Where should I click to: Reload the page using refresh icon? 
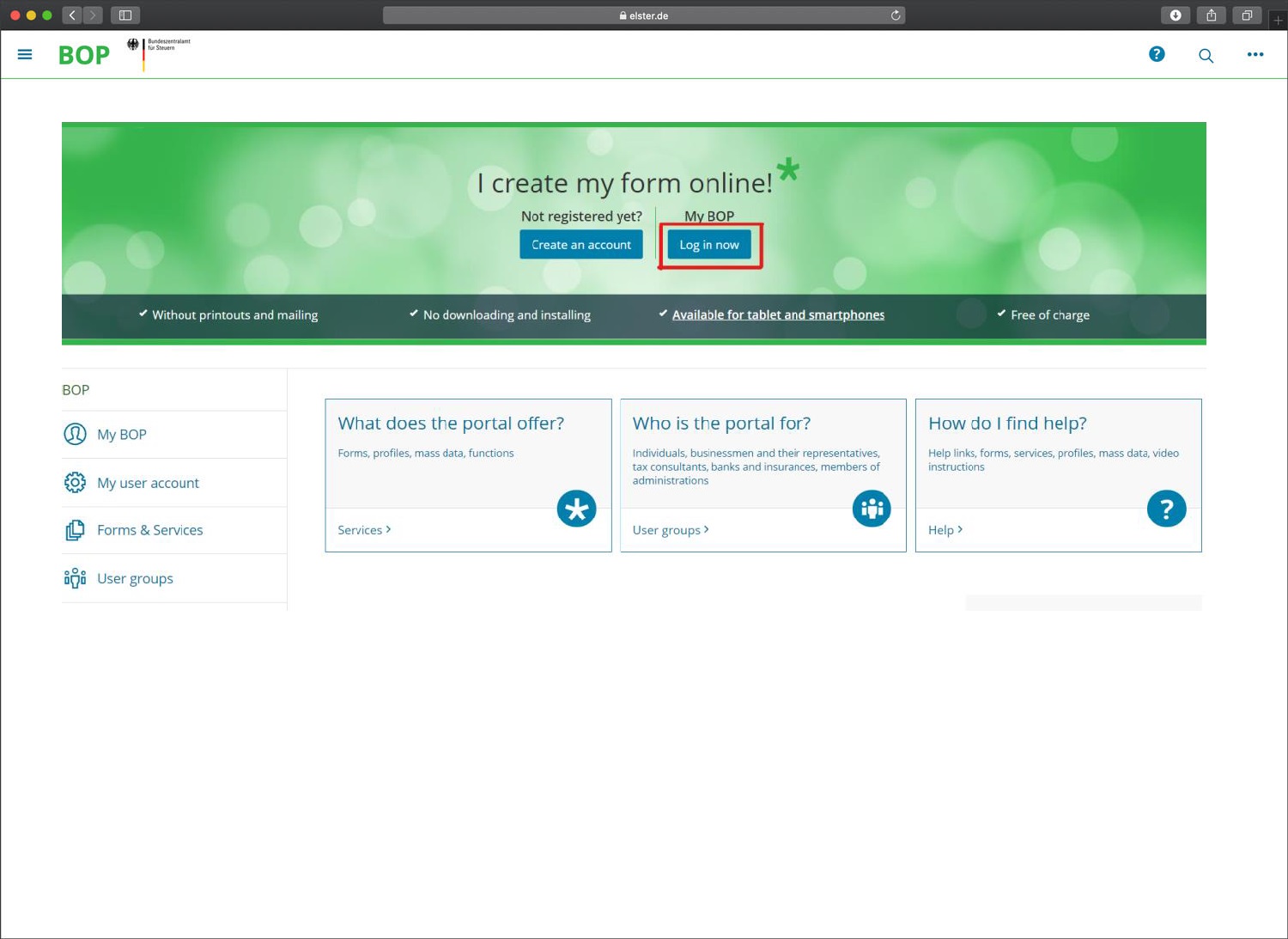[896, 15]
